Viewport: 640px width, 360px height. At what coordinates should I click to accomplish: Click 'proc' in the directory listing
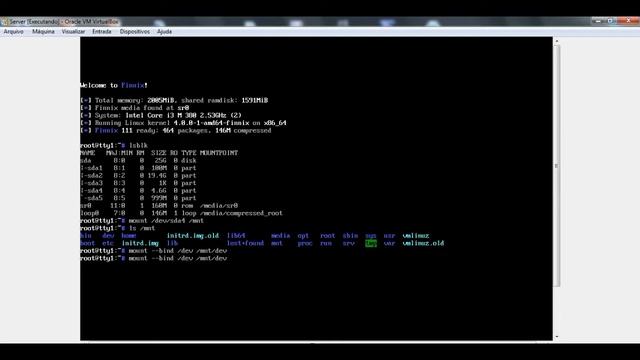[x=305, y=243]
